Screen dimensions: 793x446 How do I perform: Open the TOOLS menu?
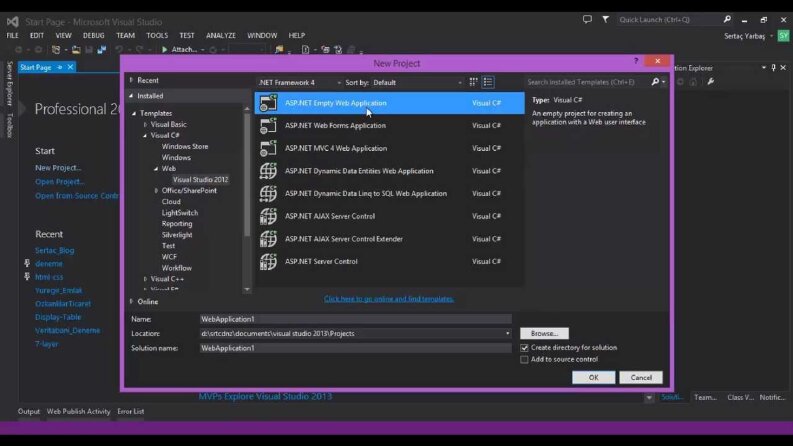[x=157, y=35]
